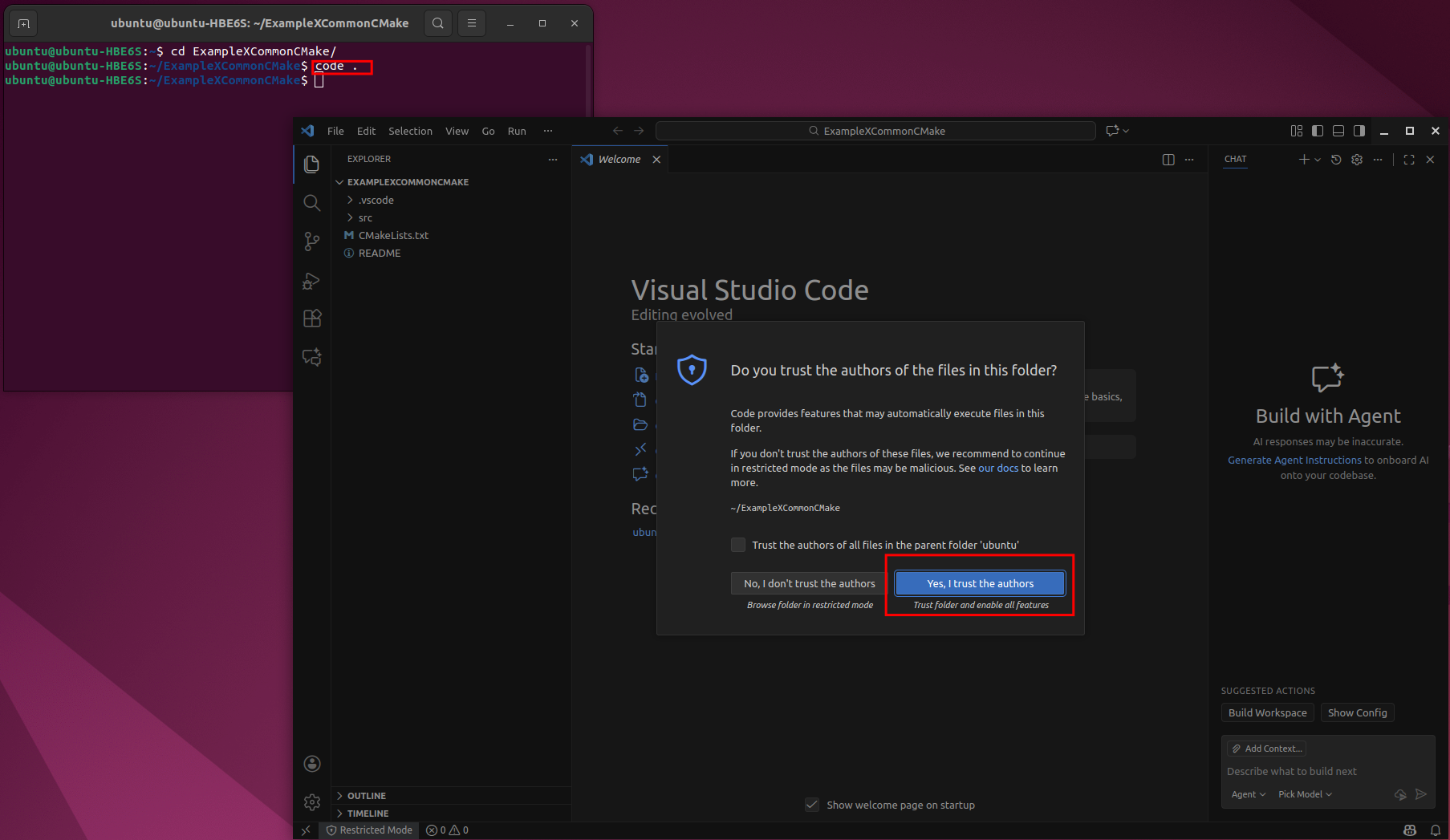The width and height of the screenshot is (1450, 840).
Task: Open the View menu
Action: click(457, 131)
